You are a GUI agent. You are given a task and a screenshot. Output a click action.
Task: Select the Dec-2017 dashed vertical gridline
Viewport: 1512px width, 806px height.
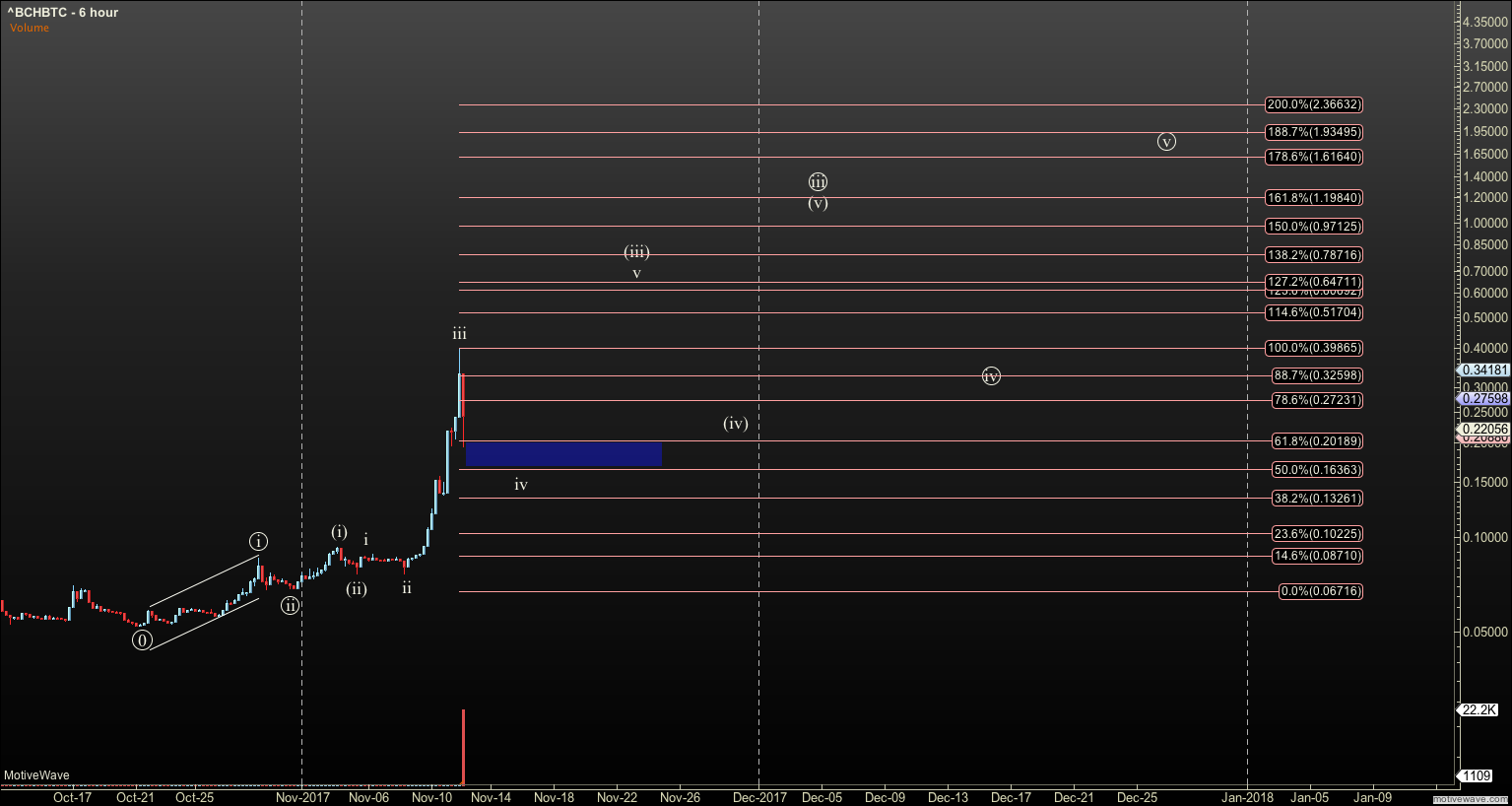(x=758, y=394)
